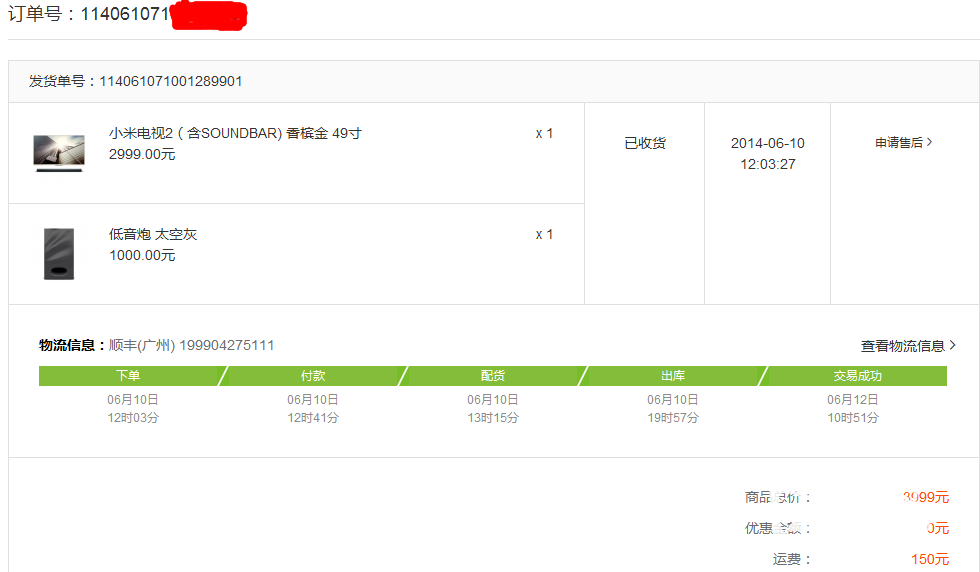Click the 低音炮 太空灰 product name

click(x=153, y=234)
